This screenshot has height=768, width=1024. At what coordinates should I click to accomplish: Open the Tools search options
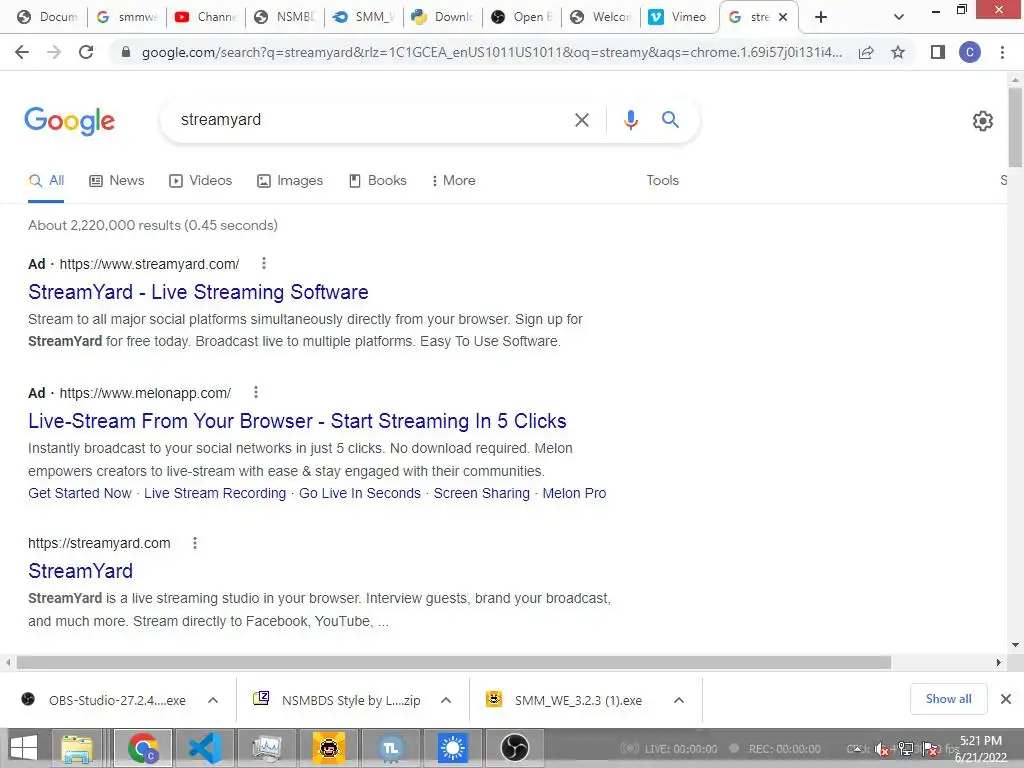pos(662,180)
